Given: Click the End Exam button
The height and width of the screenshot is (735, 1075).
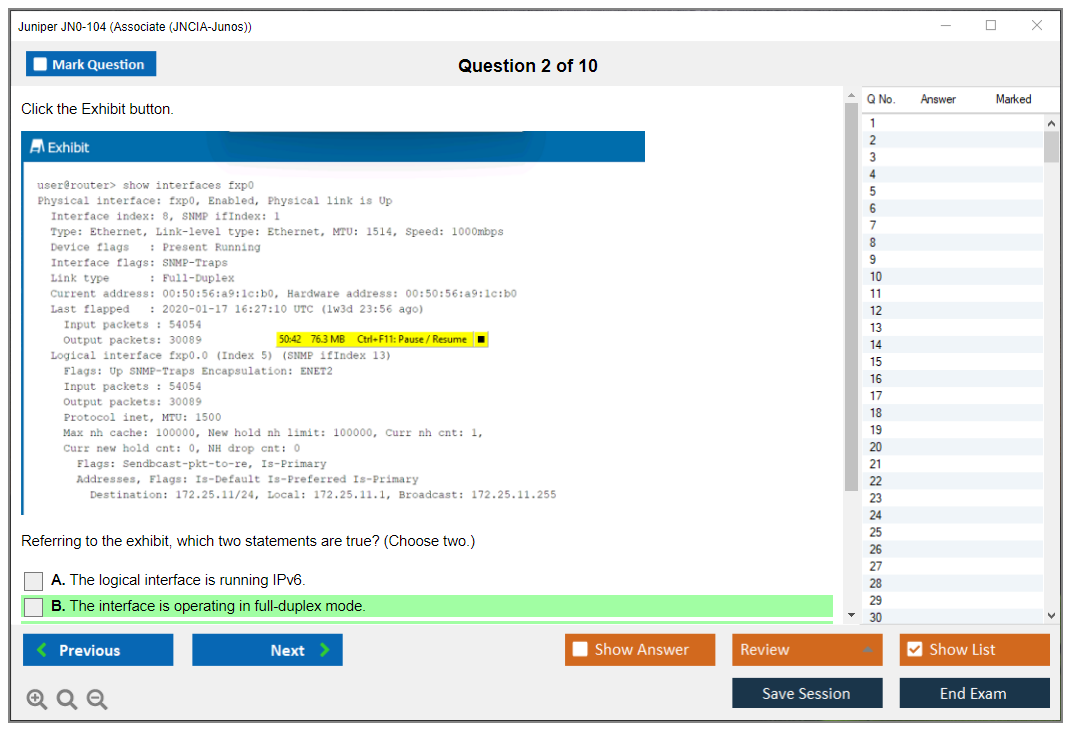Looking at the screenshot, I should click(974, 693).
